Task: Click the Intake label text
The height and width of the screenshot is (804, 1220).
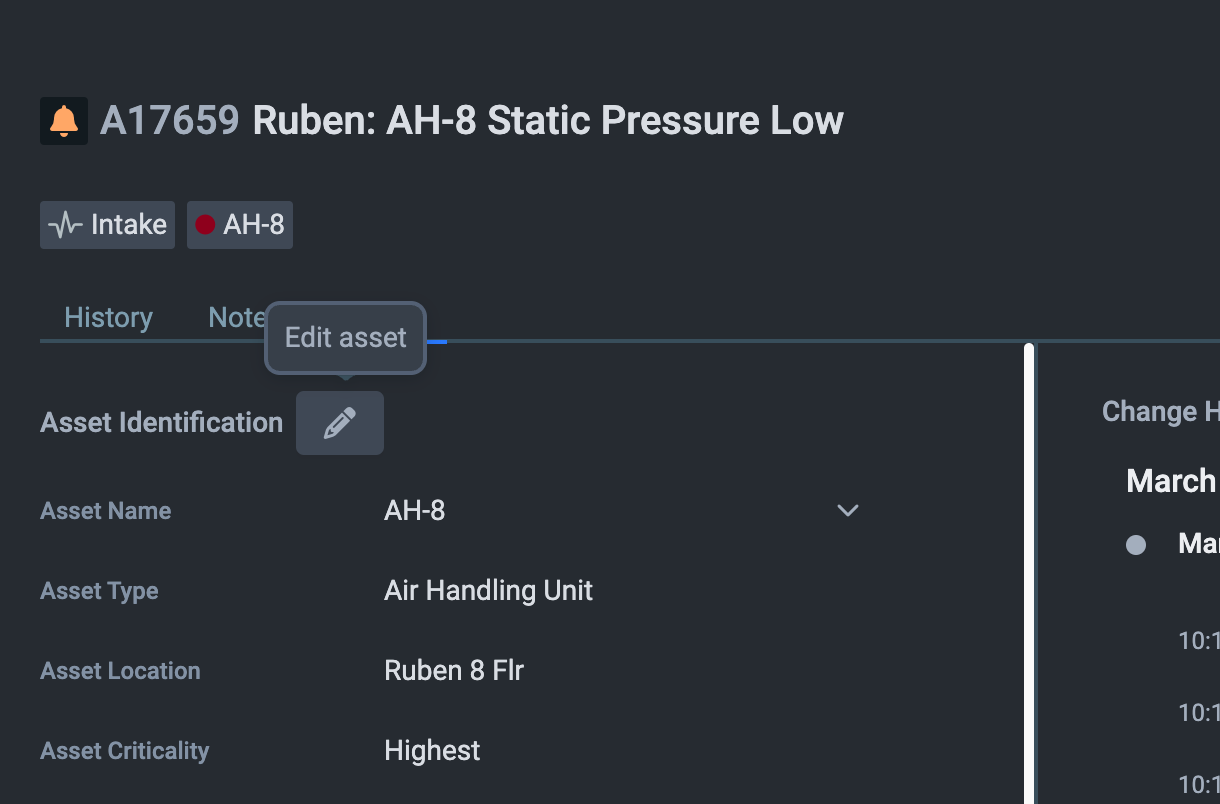Action: click(129, 225)
